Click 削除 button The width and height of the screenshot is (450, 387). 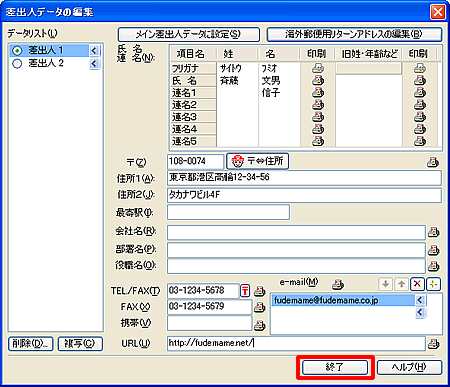point(31,343)
